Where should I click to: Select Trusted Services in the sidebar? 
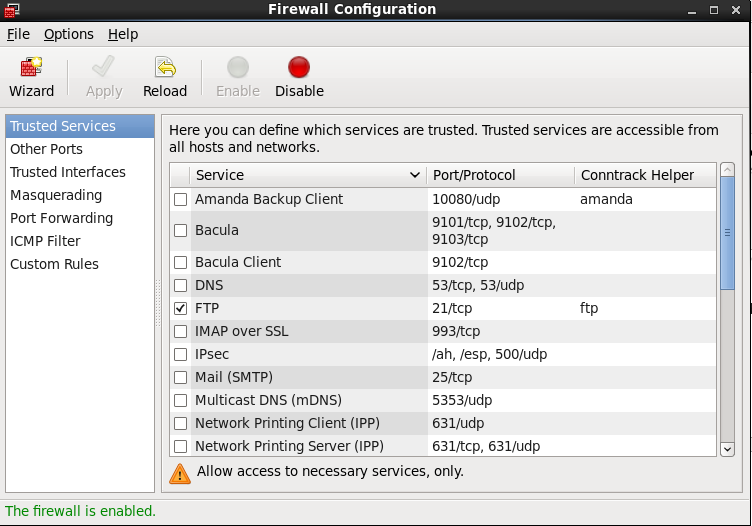point(80,126)
